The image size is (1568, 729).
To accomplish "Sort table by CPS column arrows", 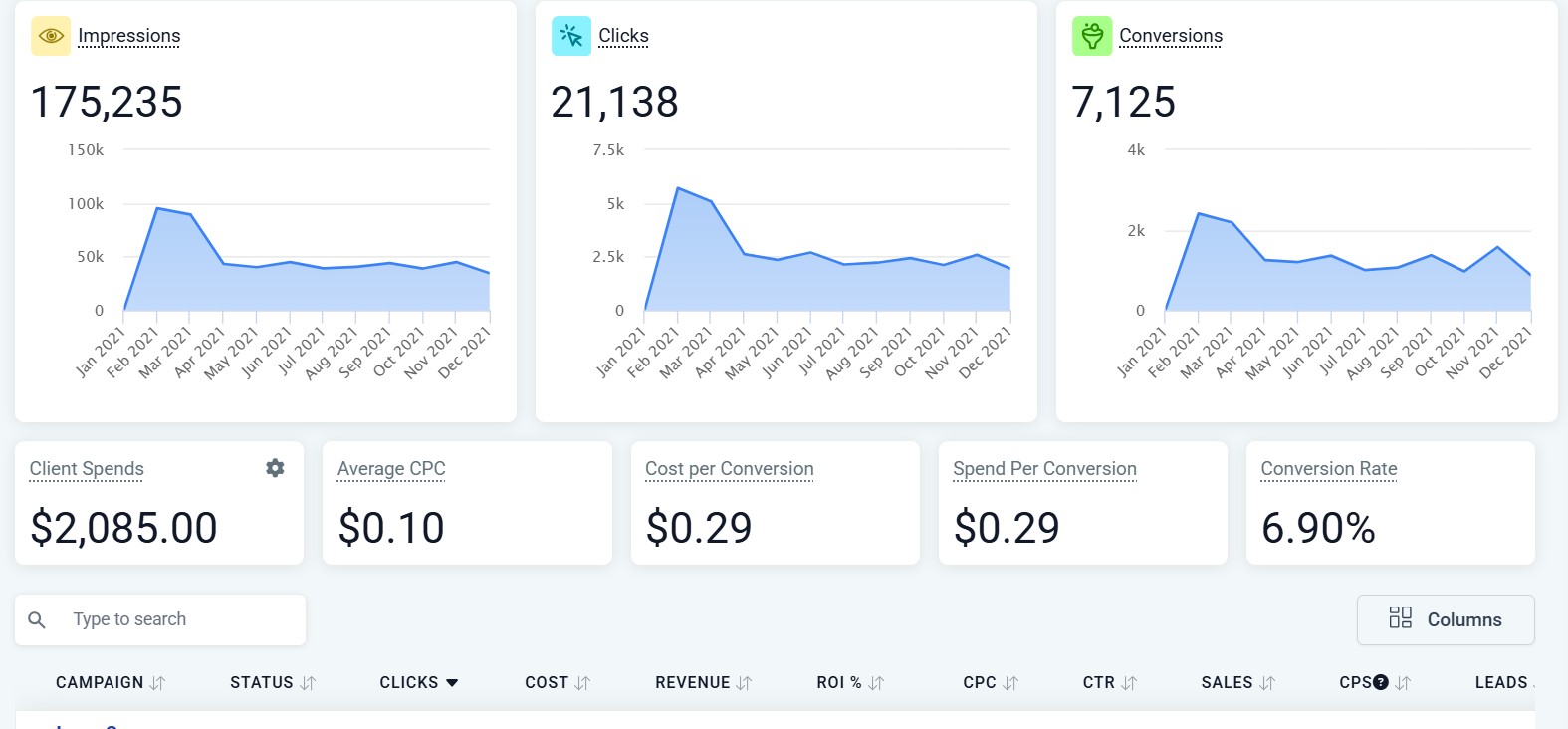I will point(1403,683).
